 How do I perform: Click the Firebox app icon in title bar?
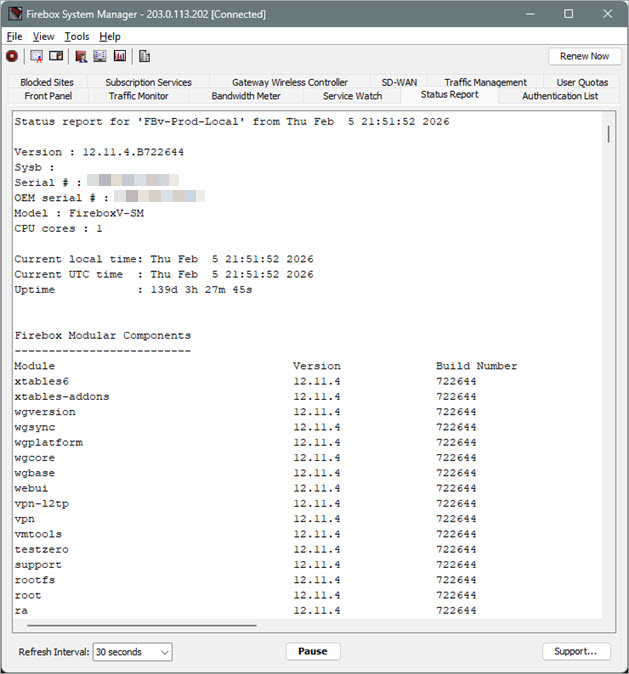[x=15, y=13]
